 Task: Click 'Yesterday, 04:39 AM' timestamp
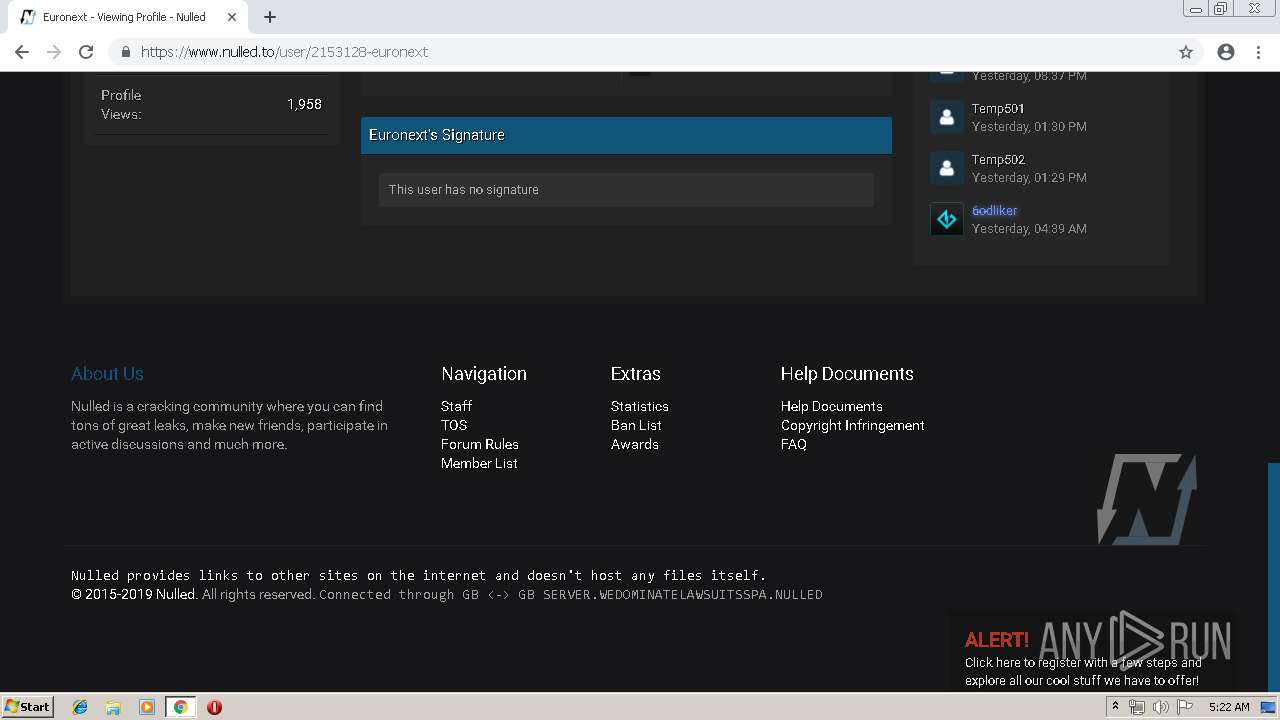pyautogui.click(x=1029, y=229)
